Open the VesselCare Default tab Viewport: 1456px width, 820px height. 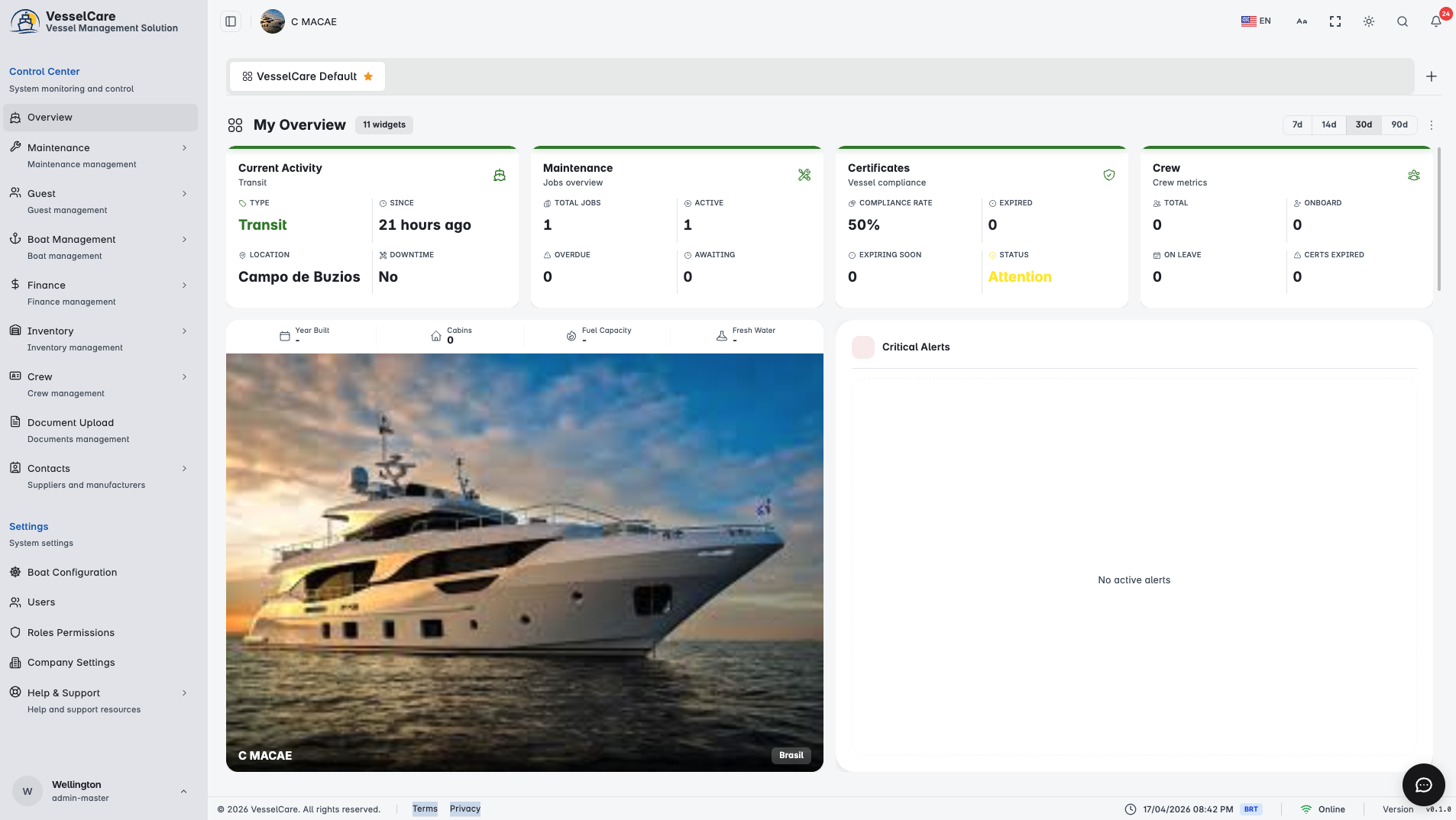tap(307, 76)
